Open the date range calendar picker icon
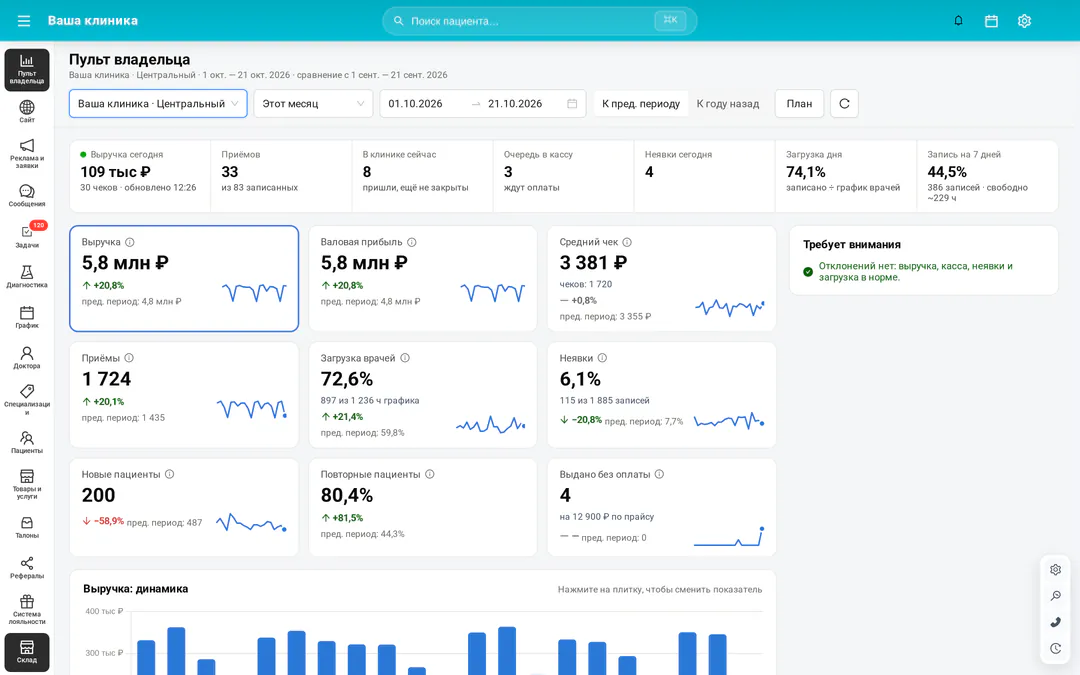 point(572,103)
